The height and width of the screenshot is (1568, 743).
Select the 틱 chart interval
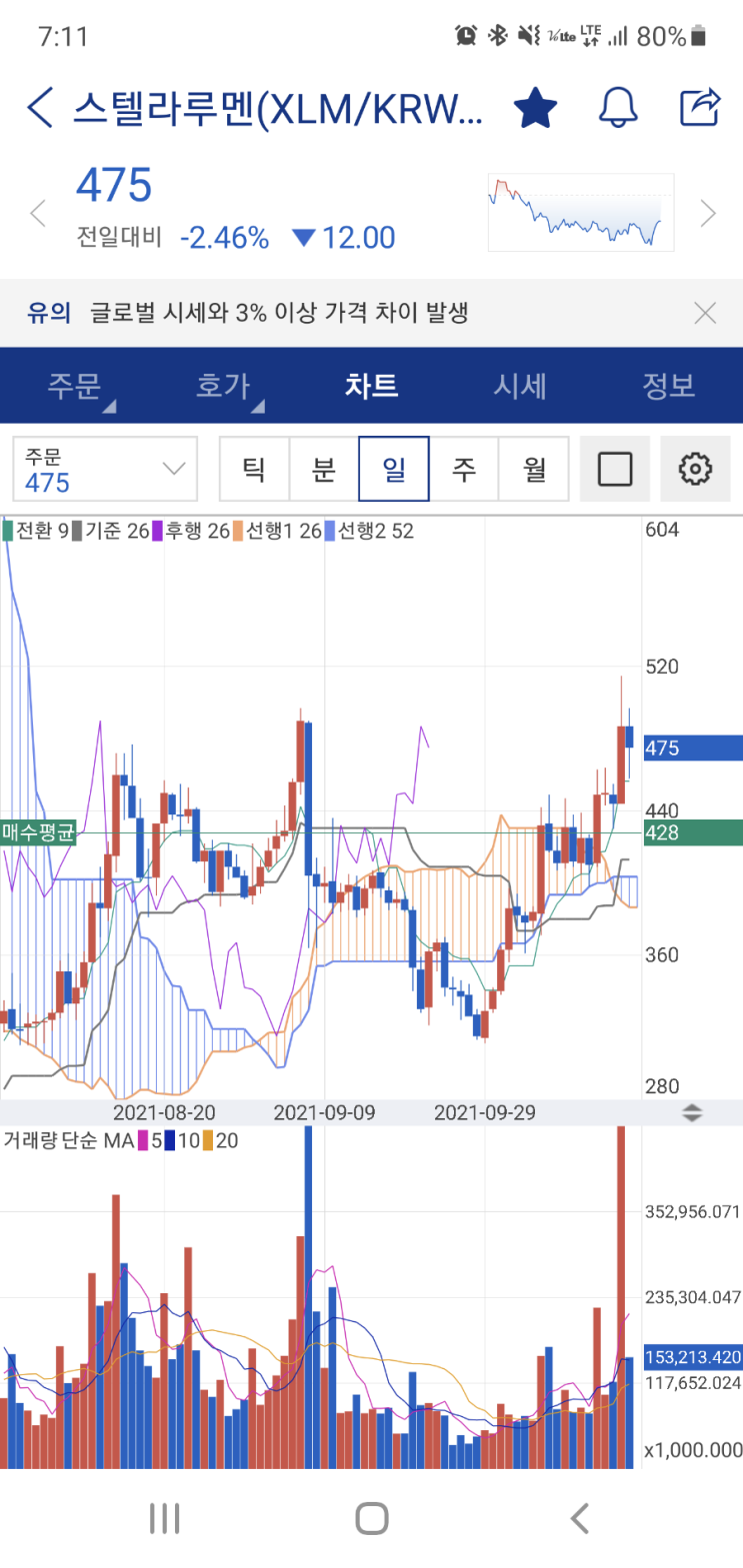point(254,469)
